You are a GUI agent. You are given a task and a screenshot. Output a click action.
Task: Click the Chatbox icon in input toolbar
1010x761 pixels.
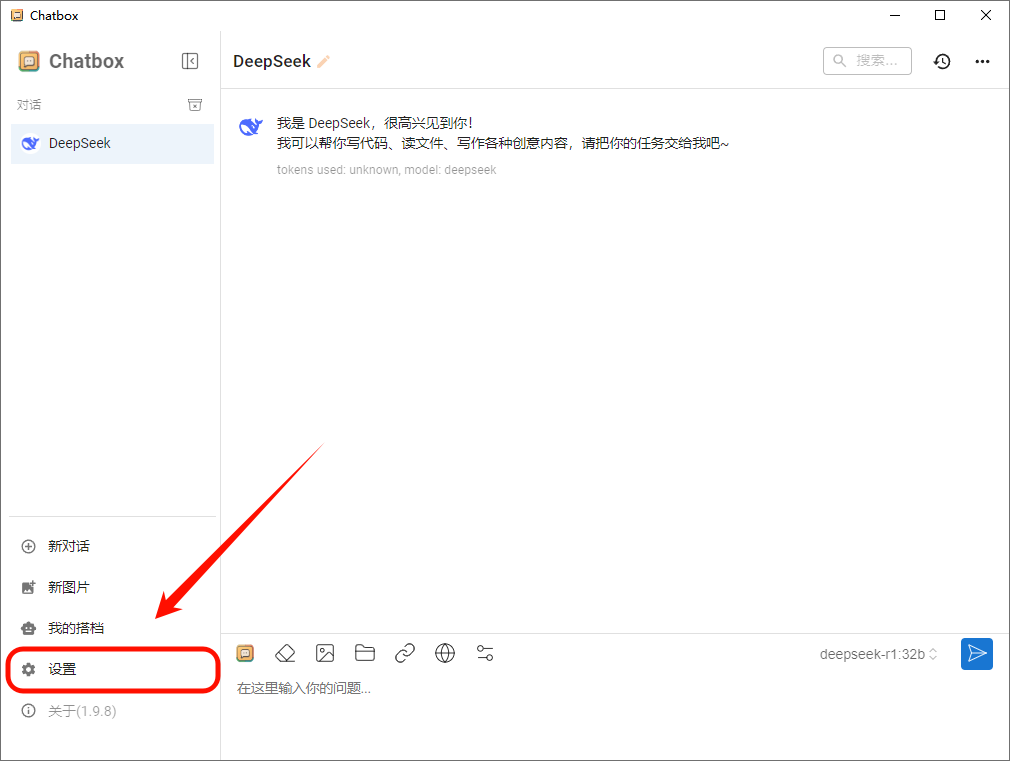tap(245, 653)
